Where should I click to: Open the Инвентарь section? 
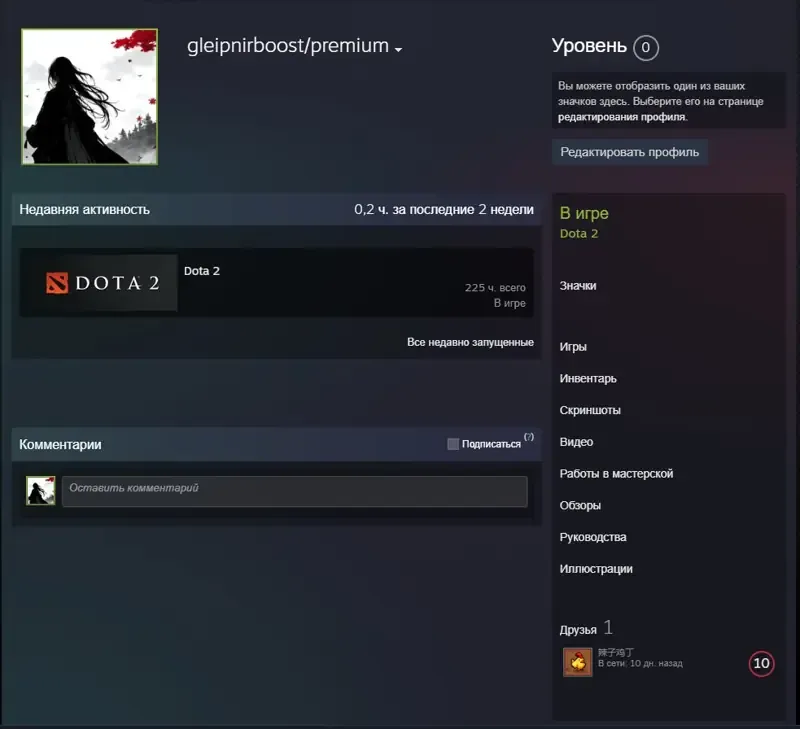pyautogui.click(x=588, y=379)
